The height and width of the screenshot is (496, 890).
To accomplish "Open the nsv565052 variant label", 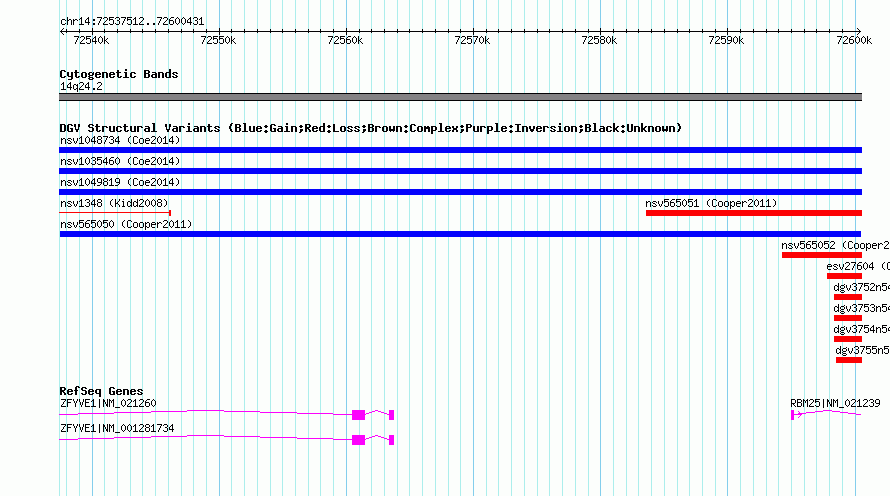I will point(836,245).
